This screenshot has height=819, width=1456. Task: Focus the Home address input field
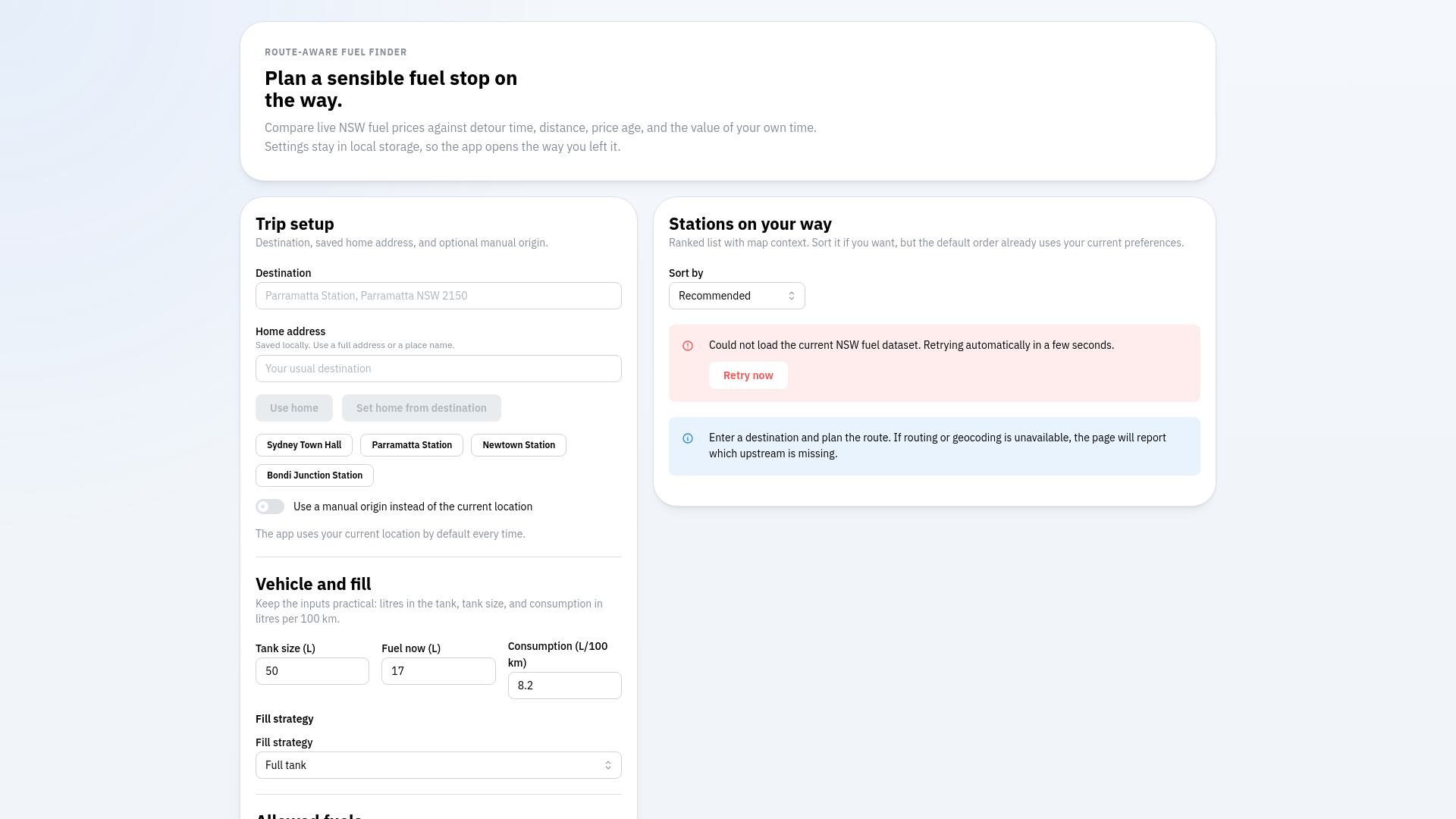click(x=438, y=369)
